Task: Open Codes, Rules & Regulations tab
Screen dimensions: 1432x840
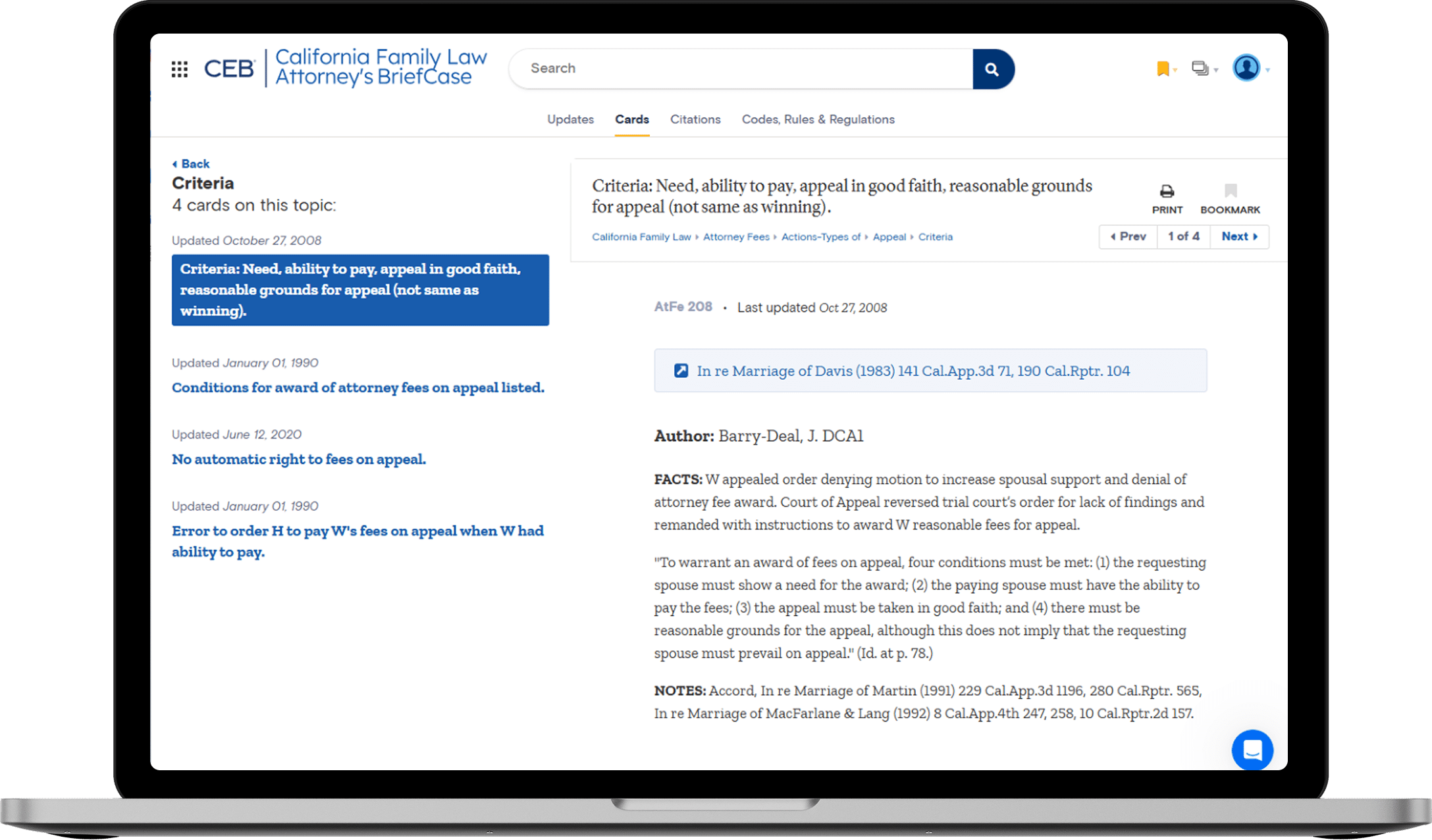Action: click(x=818, y=119)
